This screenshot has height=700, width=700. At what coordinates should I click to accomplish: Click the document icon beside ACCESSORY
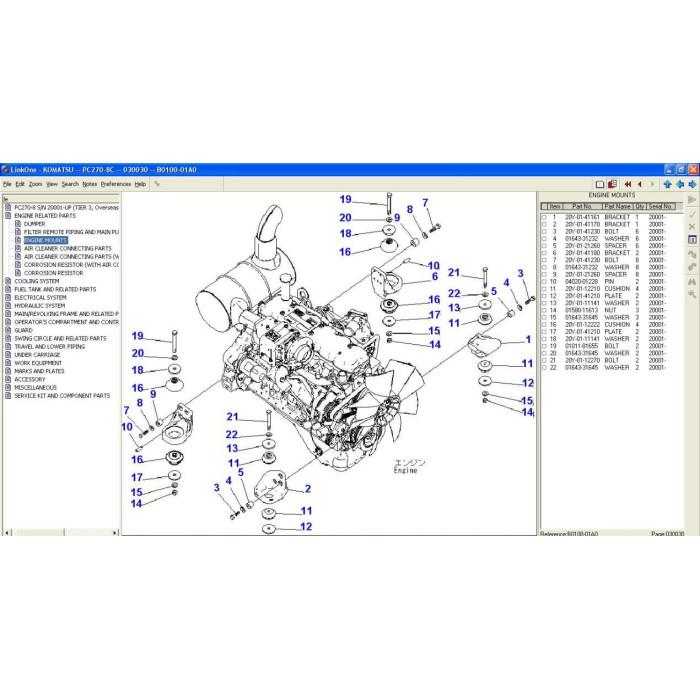(x=8, y=379)
